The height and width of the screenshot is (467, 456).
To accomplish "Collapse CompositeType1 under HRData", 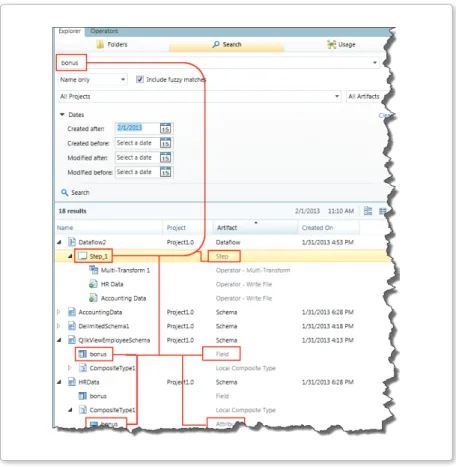I will click(70, 410).
